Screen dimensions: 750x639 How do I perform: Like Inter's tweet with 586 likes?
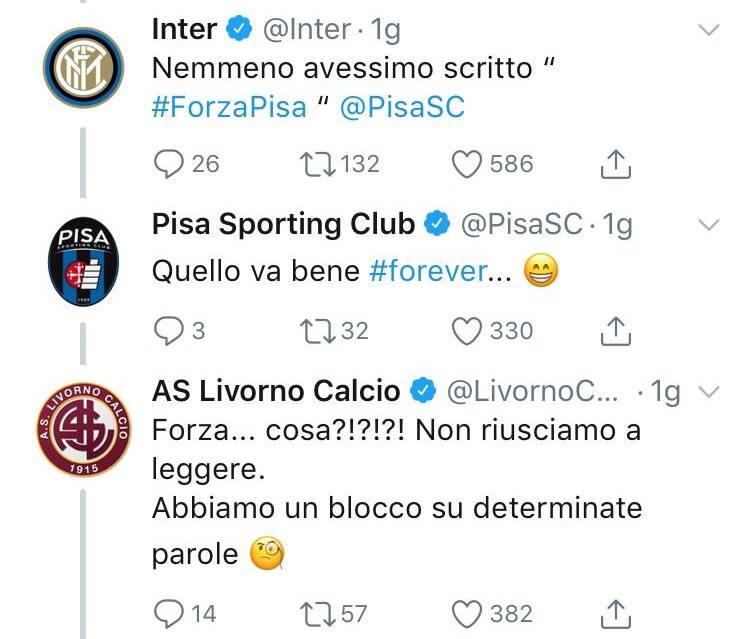coord(468,164)
